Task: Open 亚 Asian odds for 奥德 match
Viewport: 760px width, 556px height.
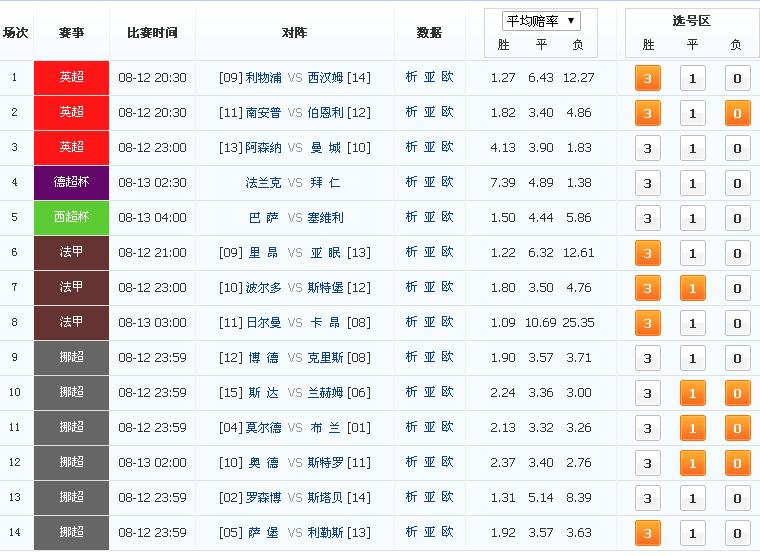Action: tap(429, 462)
